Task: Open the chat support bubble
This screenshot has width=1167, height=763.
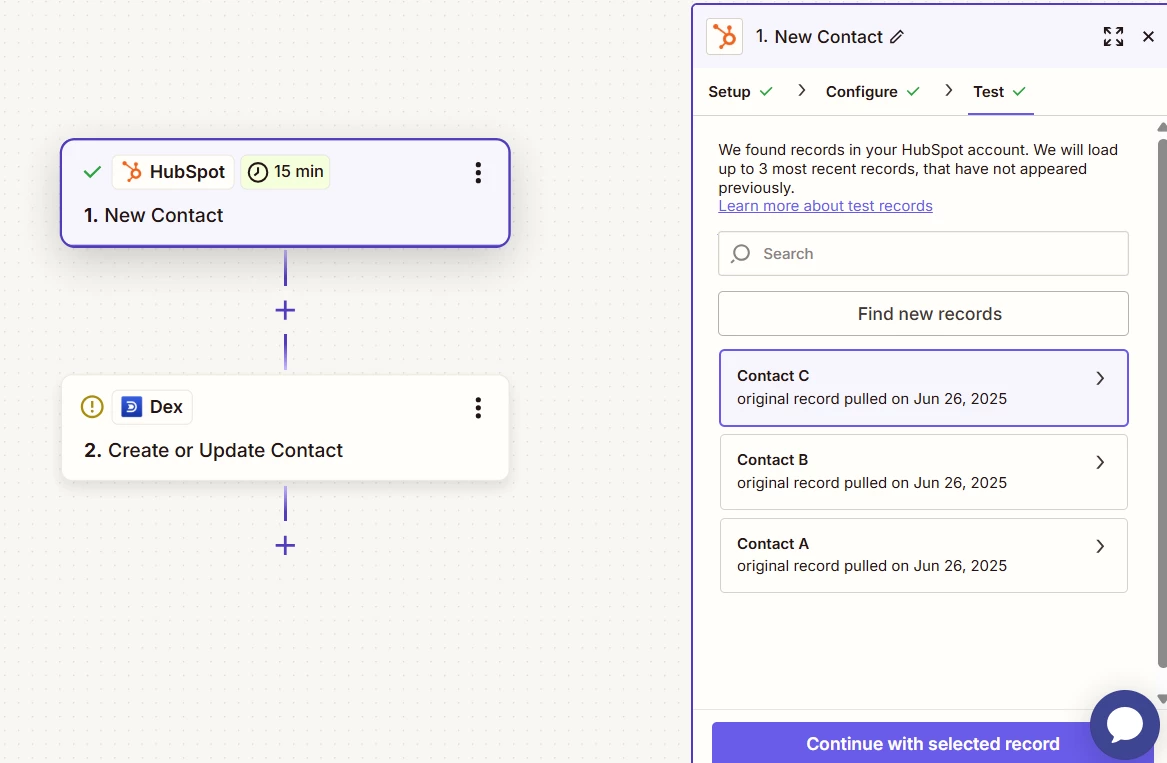Action: coord(1125,724)
